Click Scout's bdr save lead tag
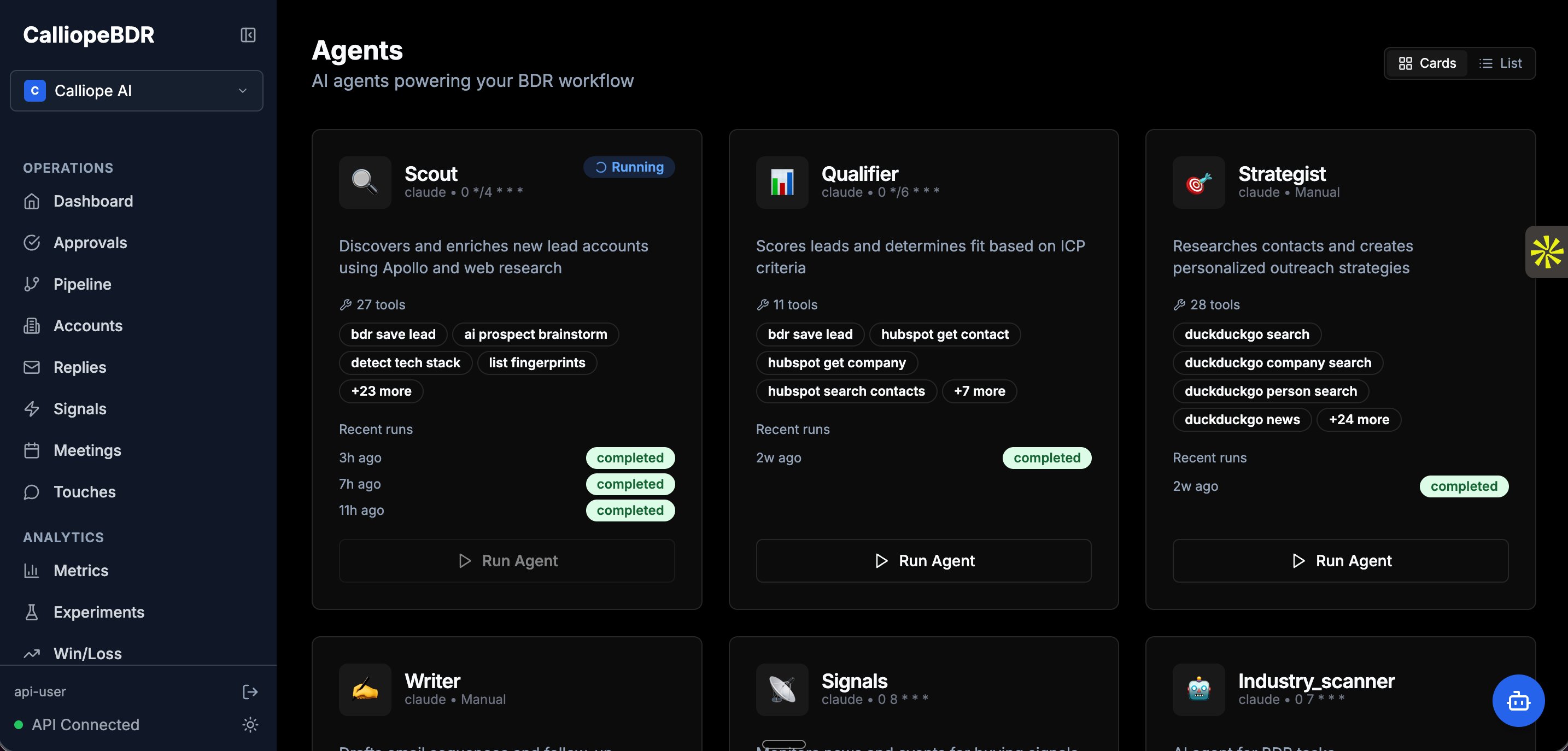The width and height of the screenshot is (1568, 751). [393, 334]
